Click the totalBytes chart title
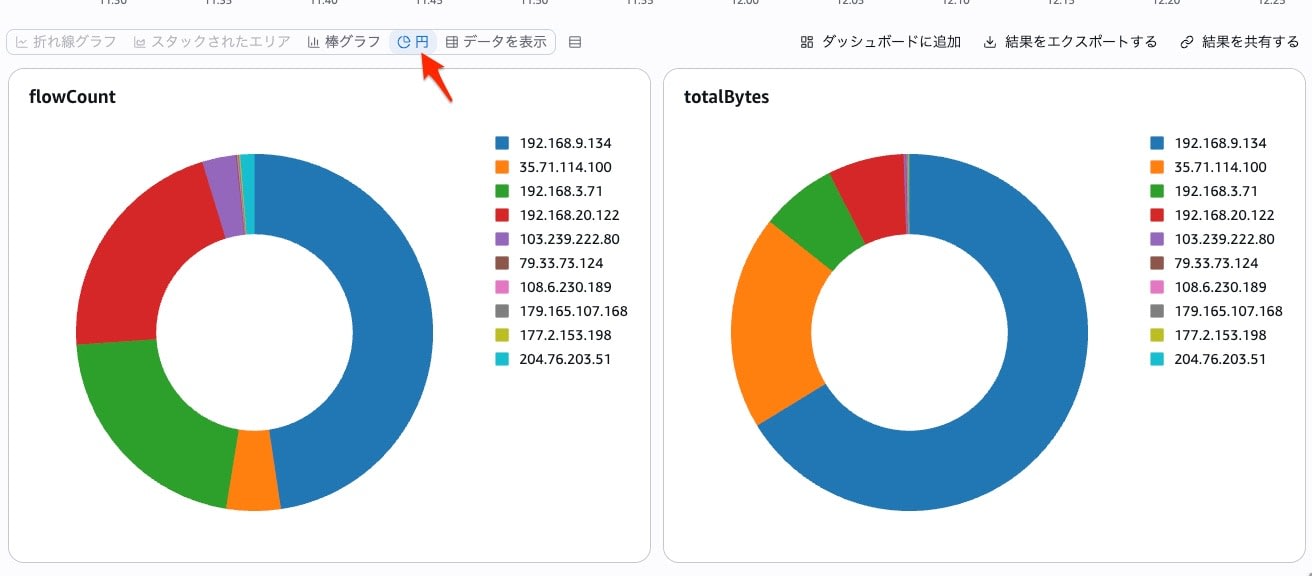This screenshot has width=1312, height=576. click(726, 97)
